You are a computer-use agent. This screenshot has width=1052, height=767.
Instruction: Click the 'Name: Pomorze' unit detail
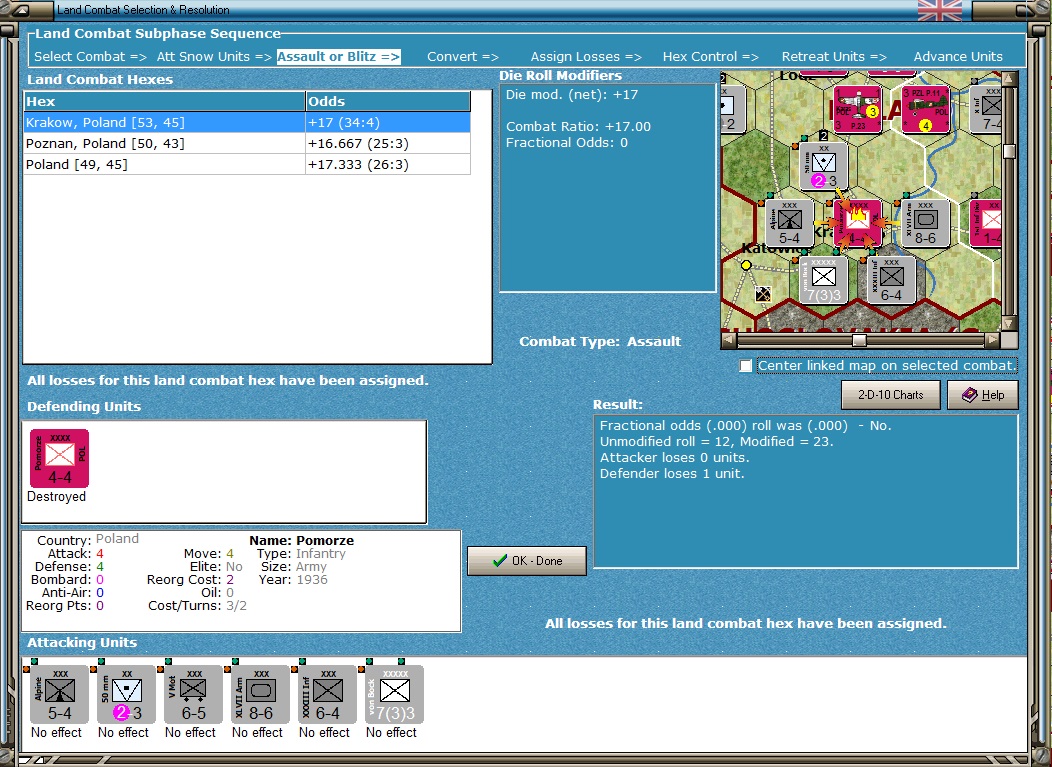[301, 540]
